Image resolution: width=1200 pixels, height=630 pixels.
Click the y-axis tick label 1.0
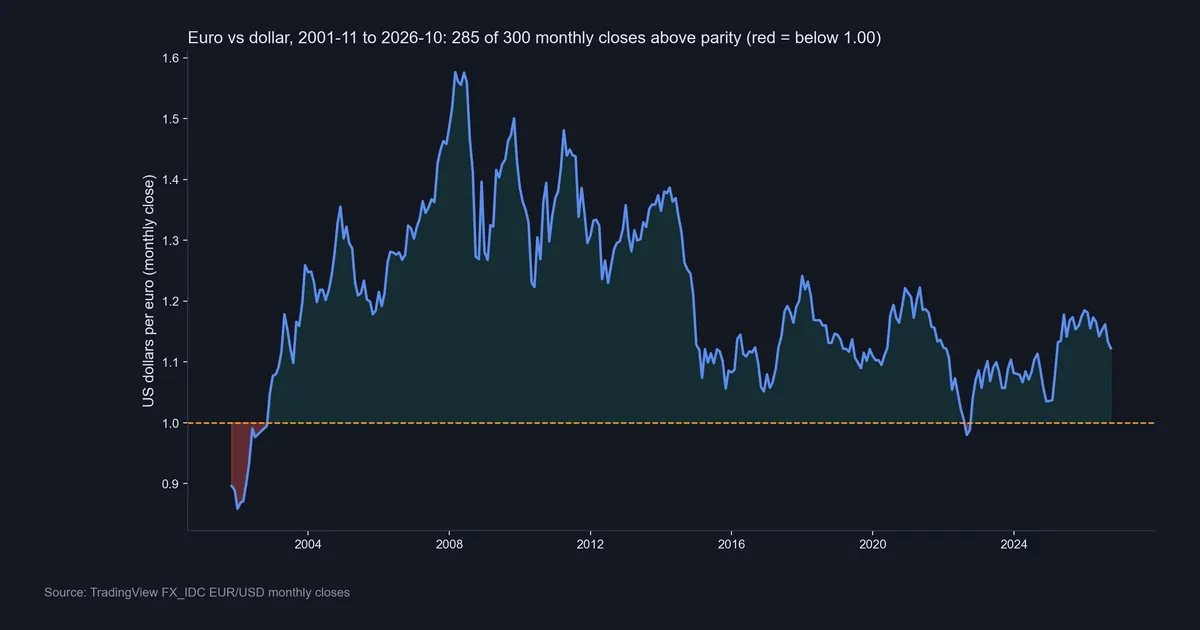[170, 423]
